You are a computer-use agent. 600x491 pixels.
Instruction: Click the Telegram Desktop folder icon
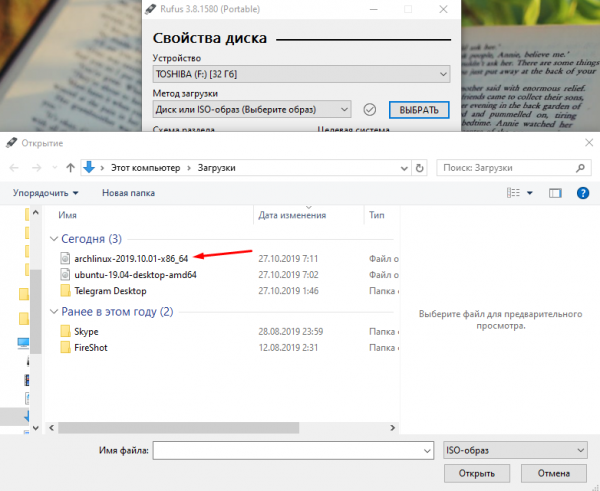65,290
